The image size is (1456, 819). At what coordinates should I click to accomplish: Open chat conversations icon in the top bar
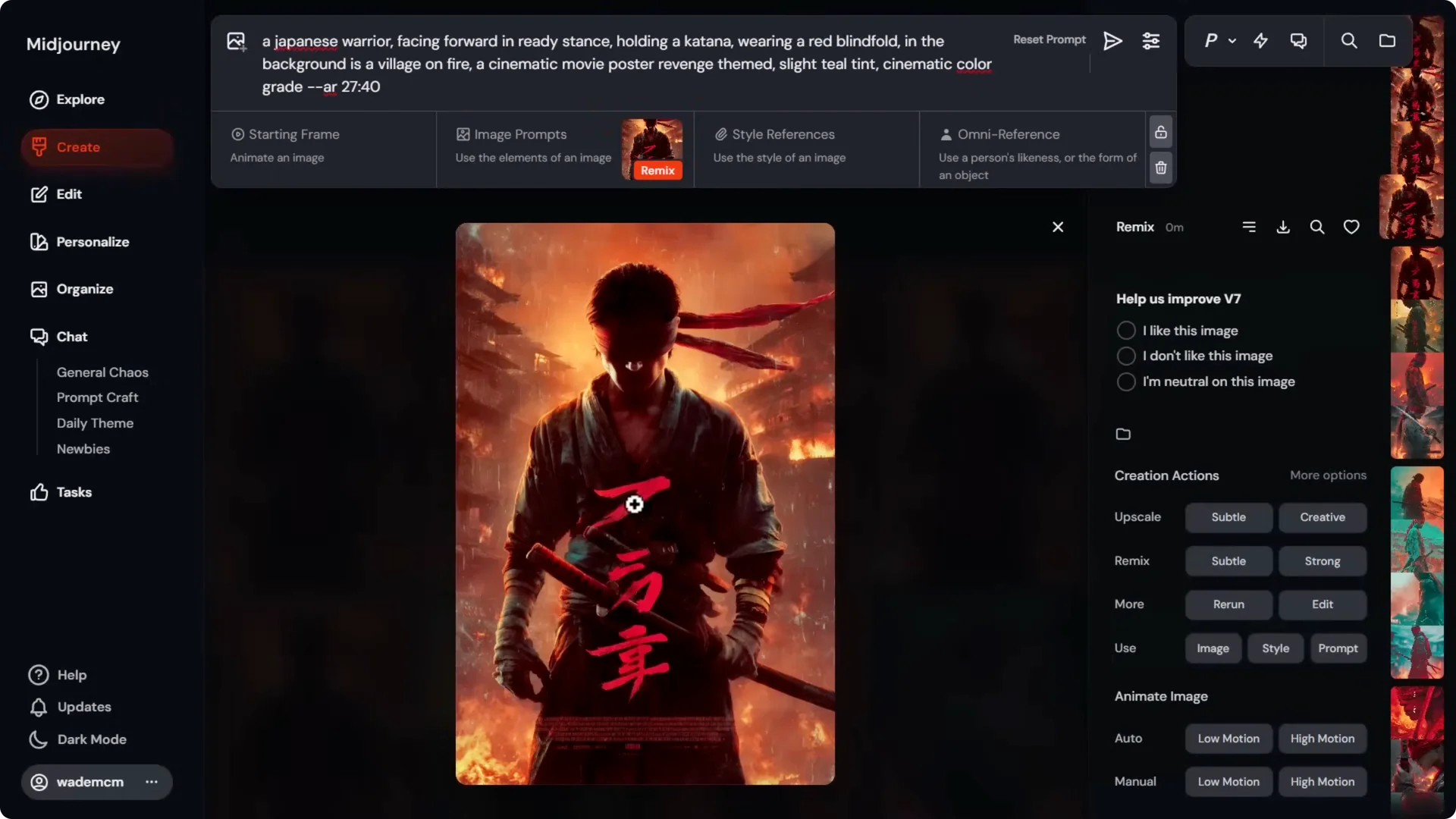pyautogui.click(x=1298, y=40)
